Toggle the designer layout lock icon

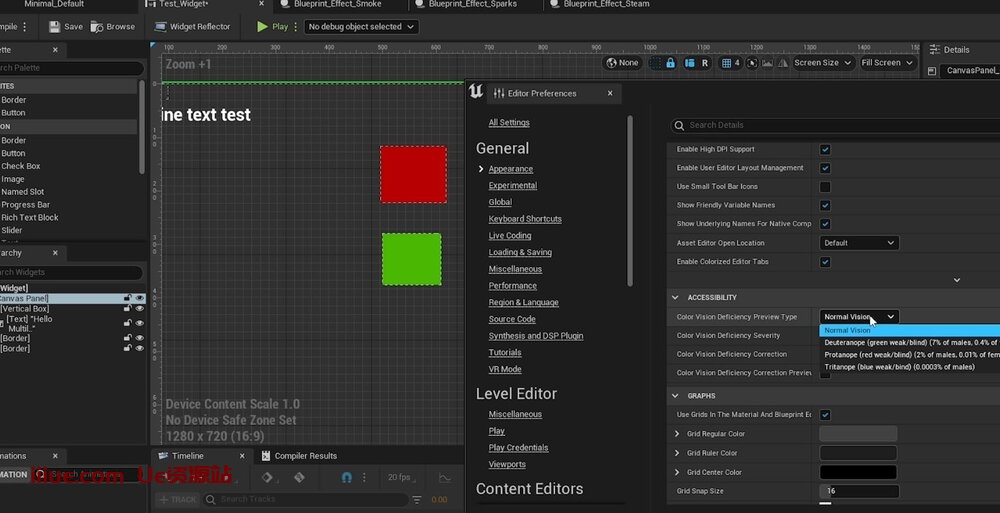[670, 63]
